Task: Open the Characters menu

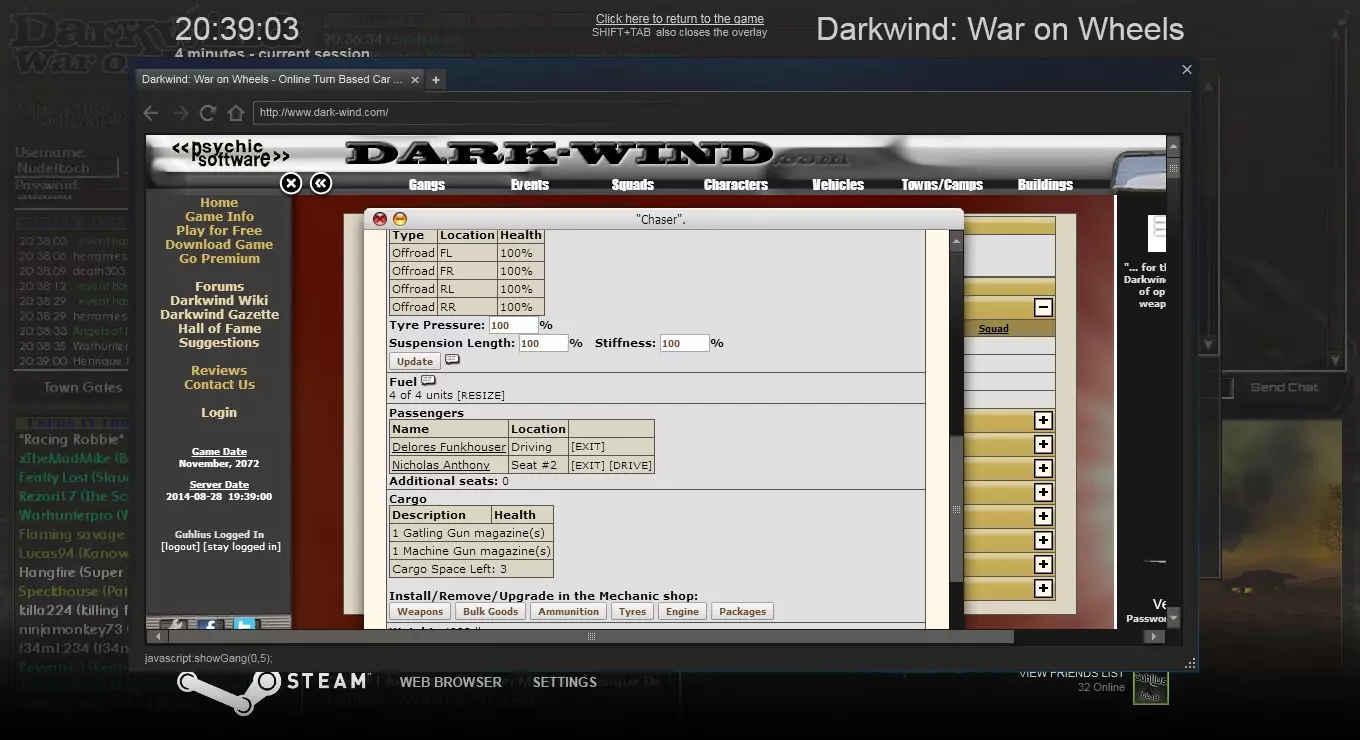Action: (x=736, y=185)
